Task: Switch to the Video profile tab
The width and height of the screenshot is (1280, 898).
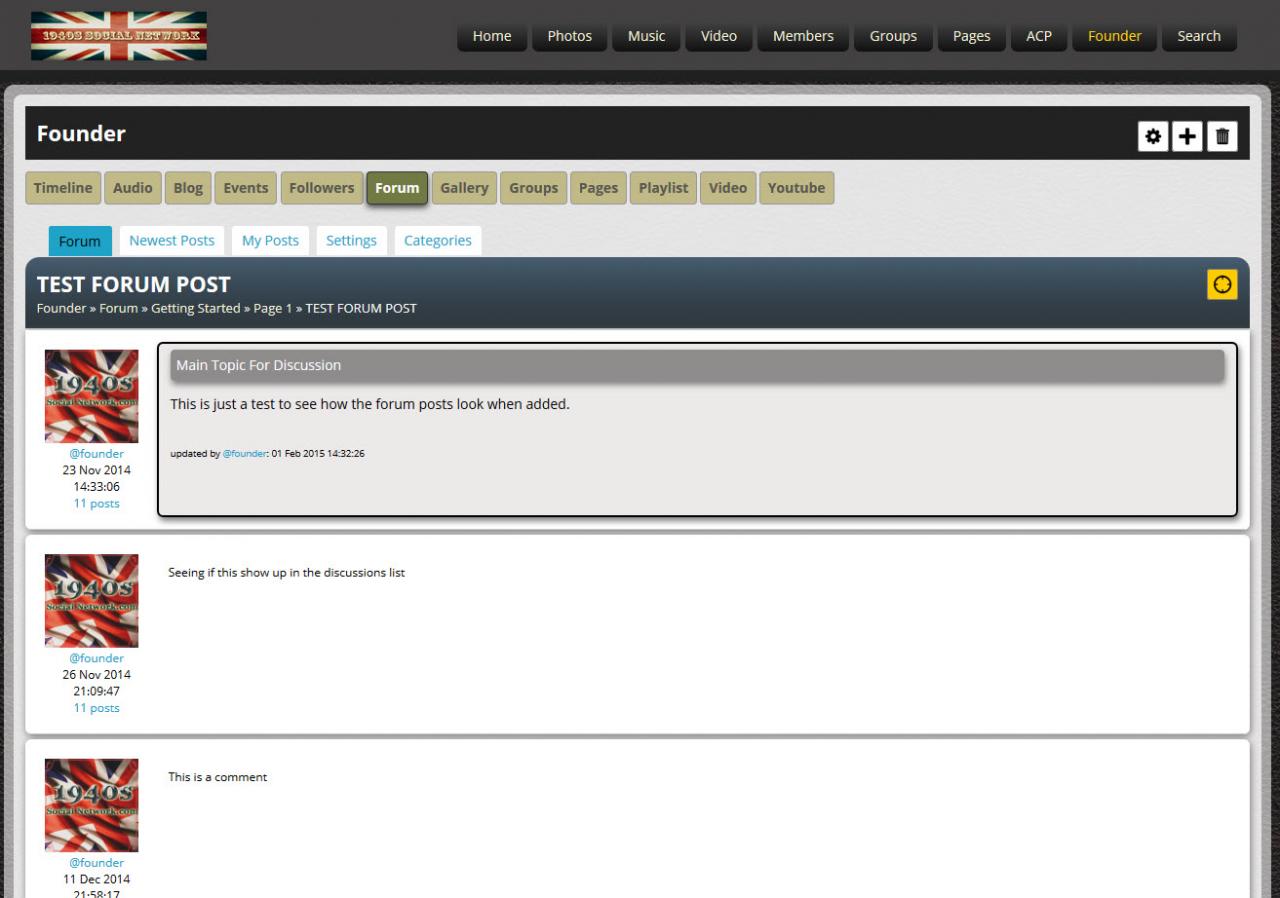Action: point(728,188)
